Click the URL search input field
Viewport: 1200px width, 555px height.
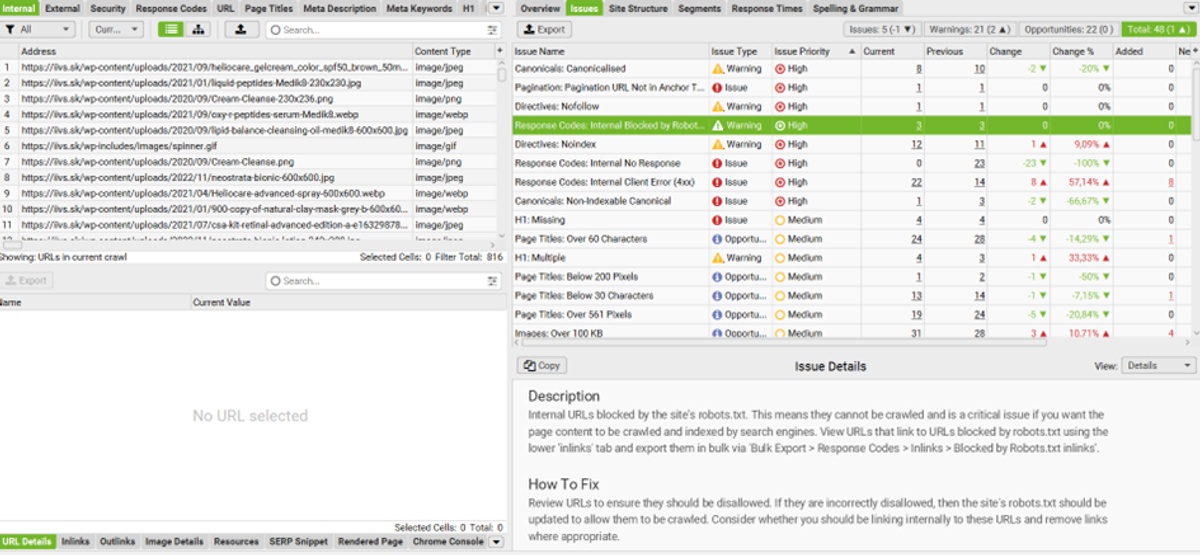click(x=386, y=30)
